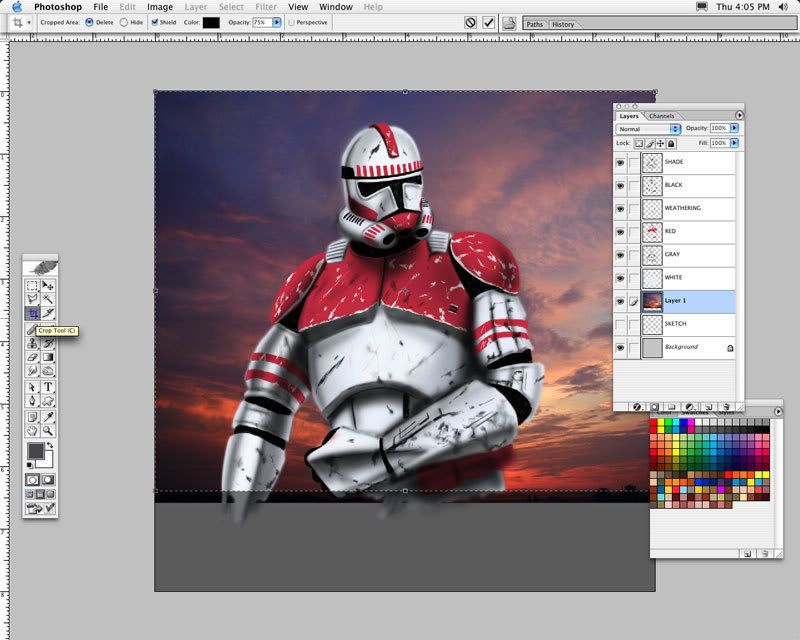Screen dimensions: 800x640
Task: Swap foreground and background colors
Action: 50,445
